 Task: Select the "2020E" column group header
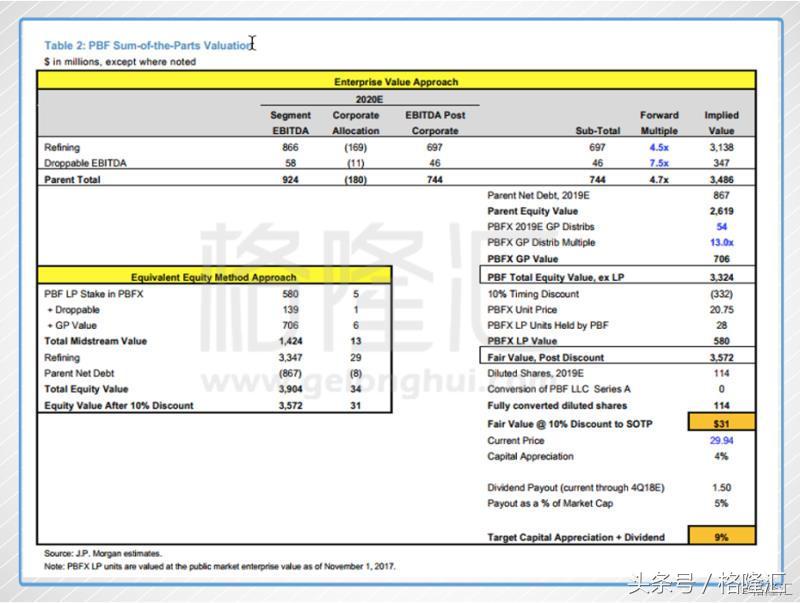[369, 99]
